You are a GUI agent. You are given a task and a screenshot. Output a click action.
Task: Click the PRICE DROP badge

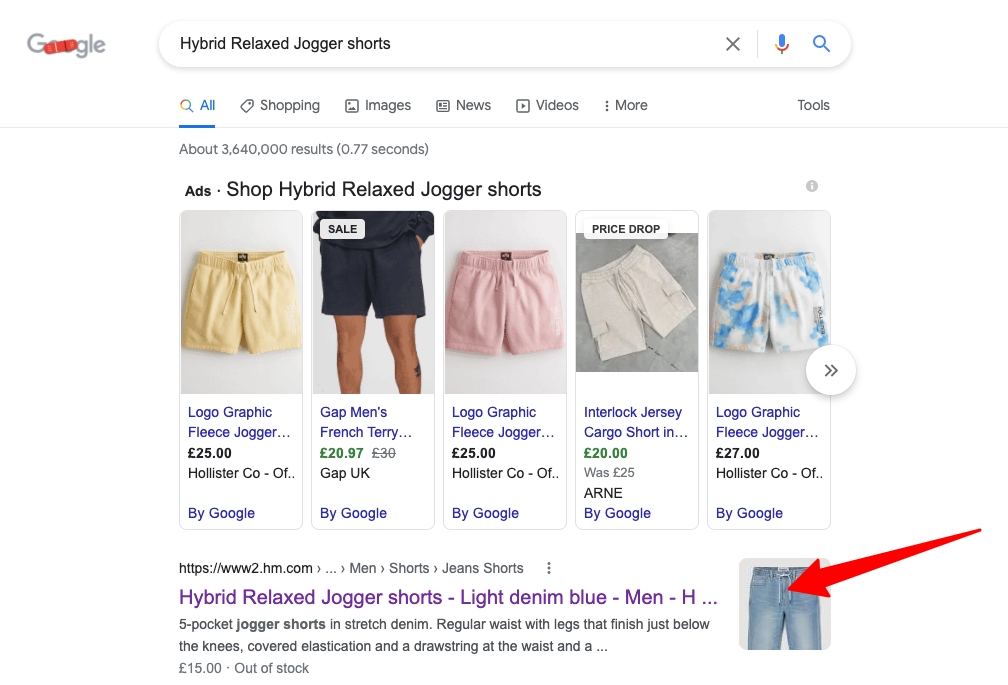626,229
